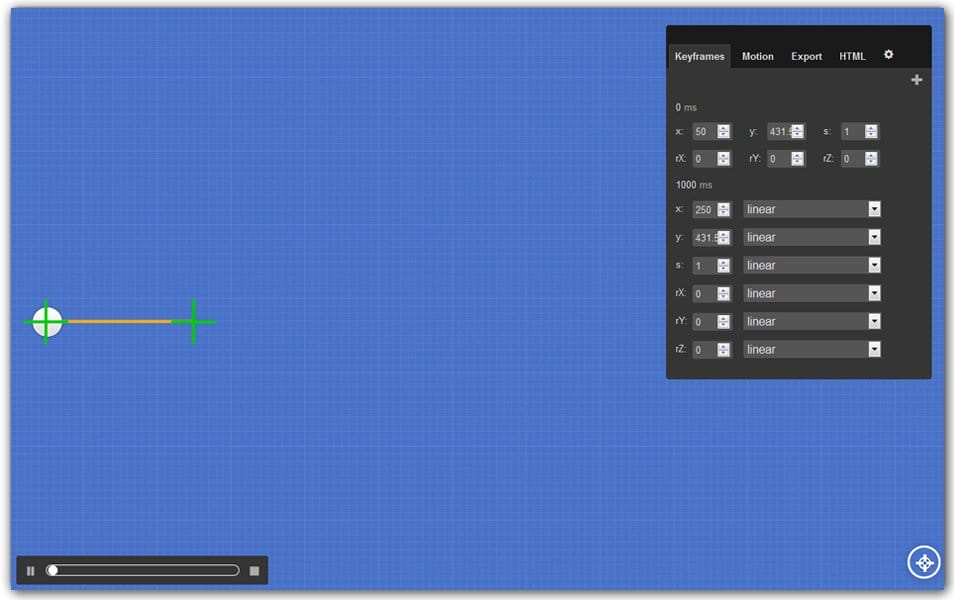Open the easing dropdown for x at 1000ms

[x=874, y=209]
